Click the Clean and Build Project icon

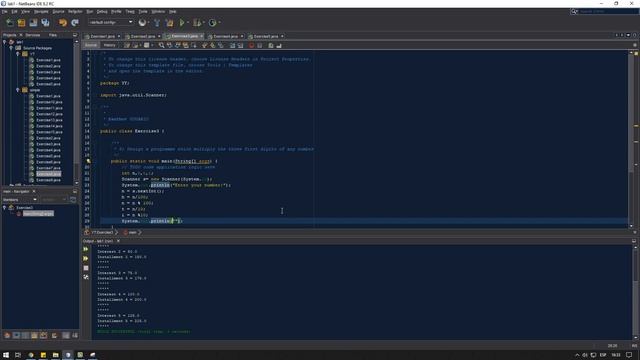169,22
